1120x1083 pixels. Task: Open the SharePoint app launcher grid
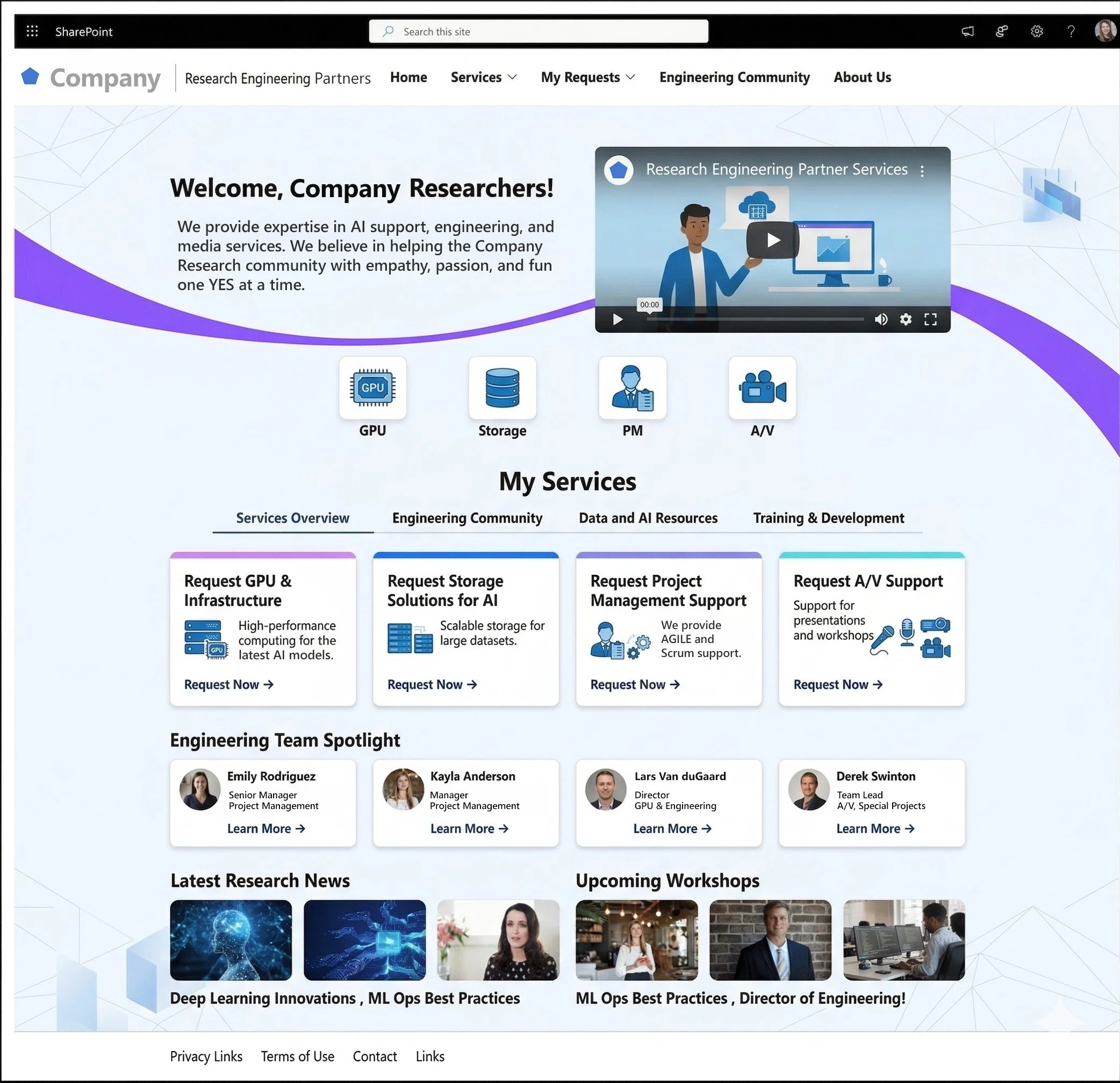[32, 31]
